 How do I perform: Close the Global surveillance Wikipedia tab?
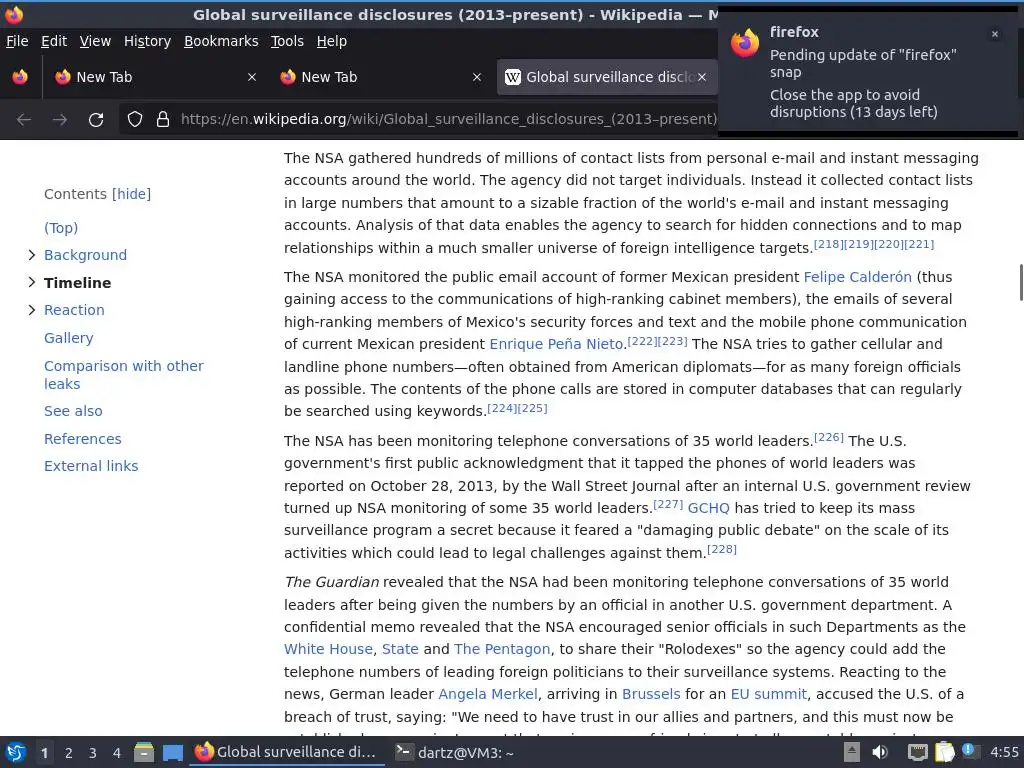coord(702,77)
